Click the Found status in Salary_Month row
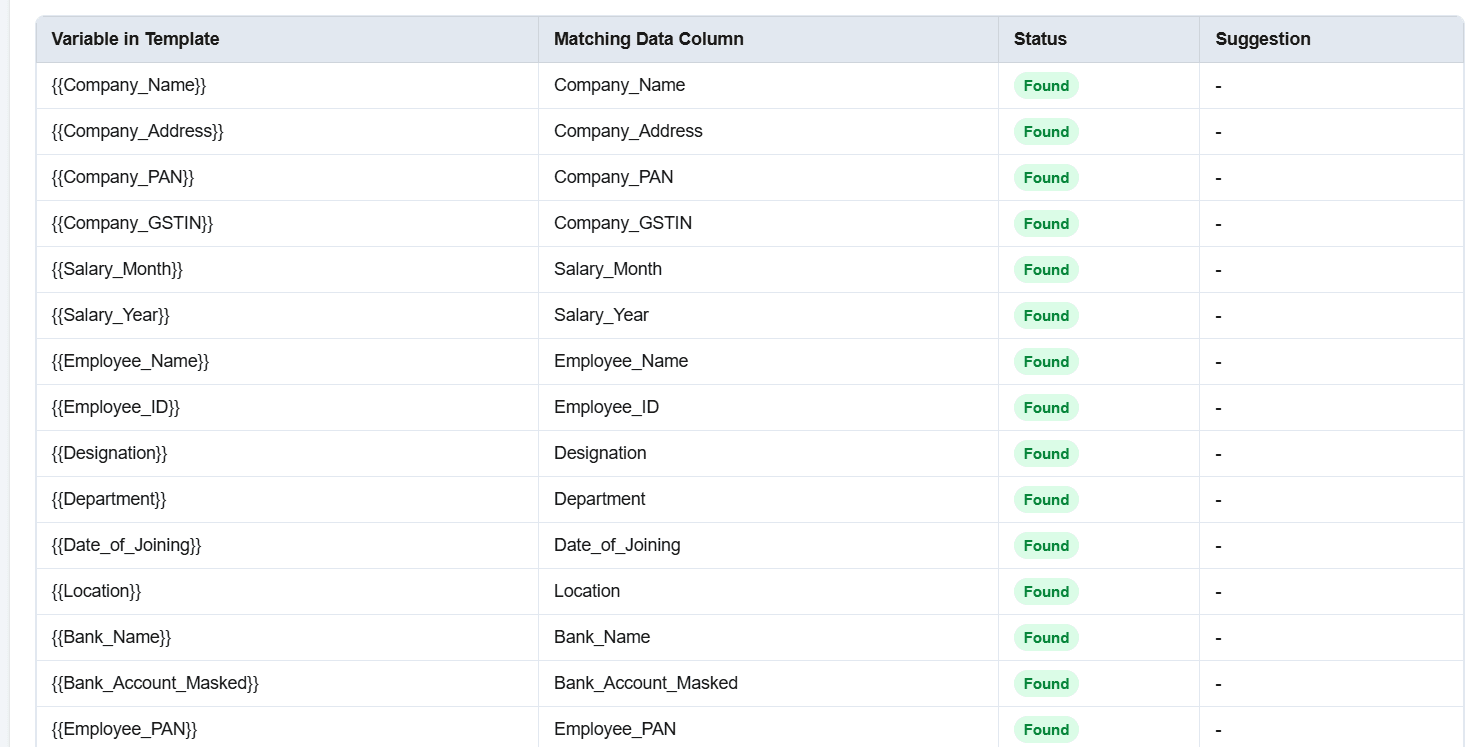 point(1046,270)
